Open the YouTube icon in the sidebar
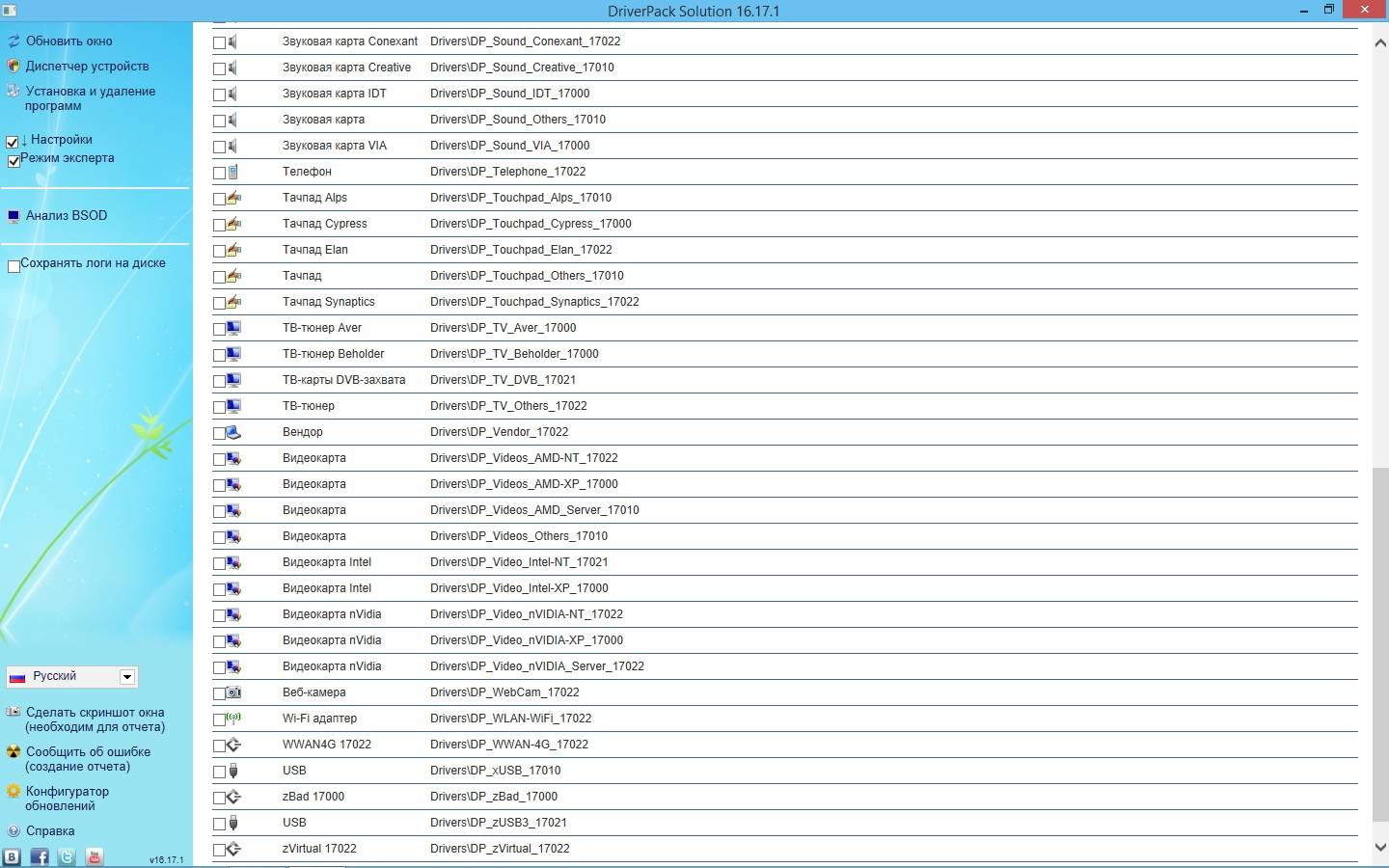The image size is (1389, 868). tap(95, 856)
